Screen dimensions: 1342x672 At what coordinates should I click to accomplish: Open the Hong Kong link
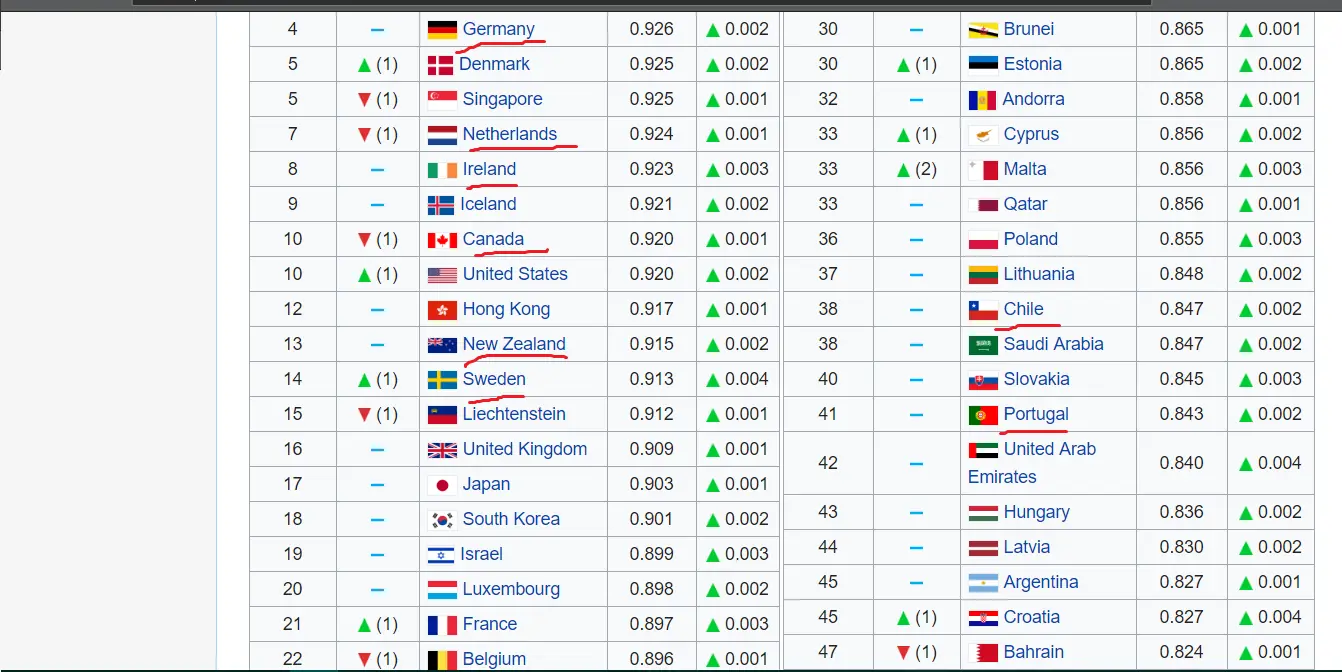506,309
